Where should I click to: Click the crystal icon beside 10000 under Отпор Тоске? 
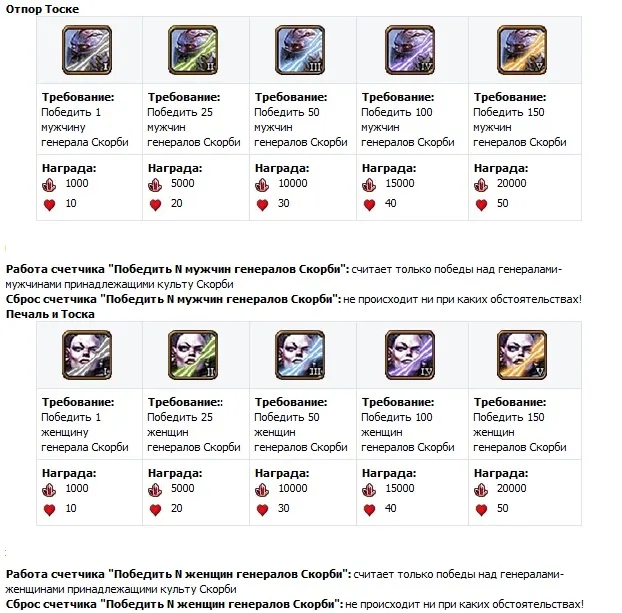click(x=262, y=185)
